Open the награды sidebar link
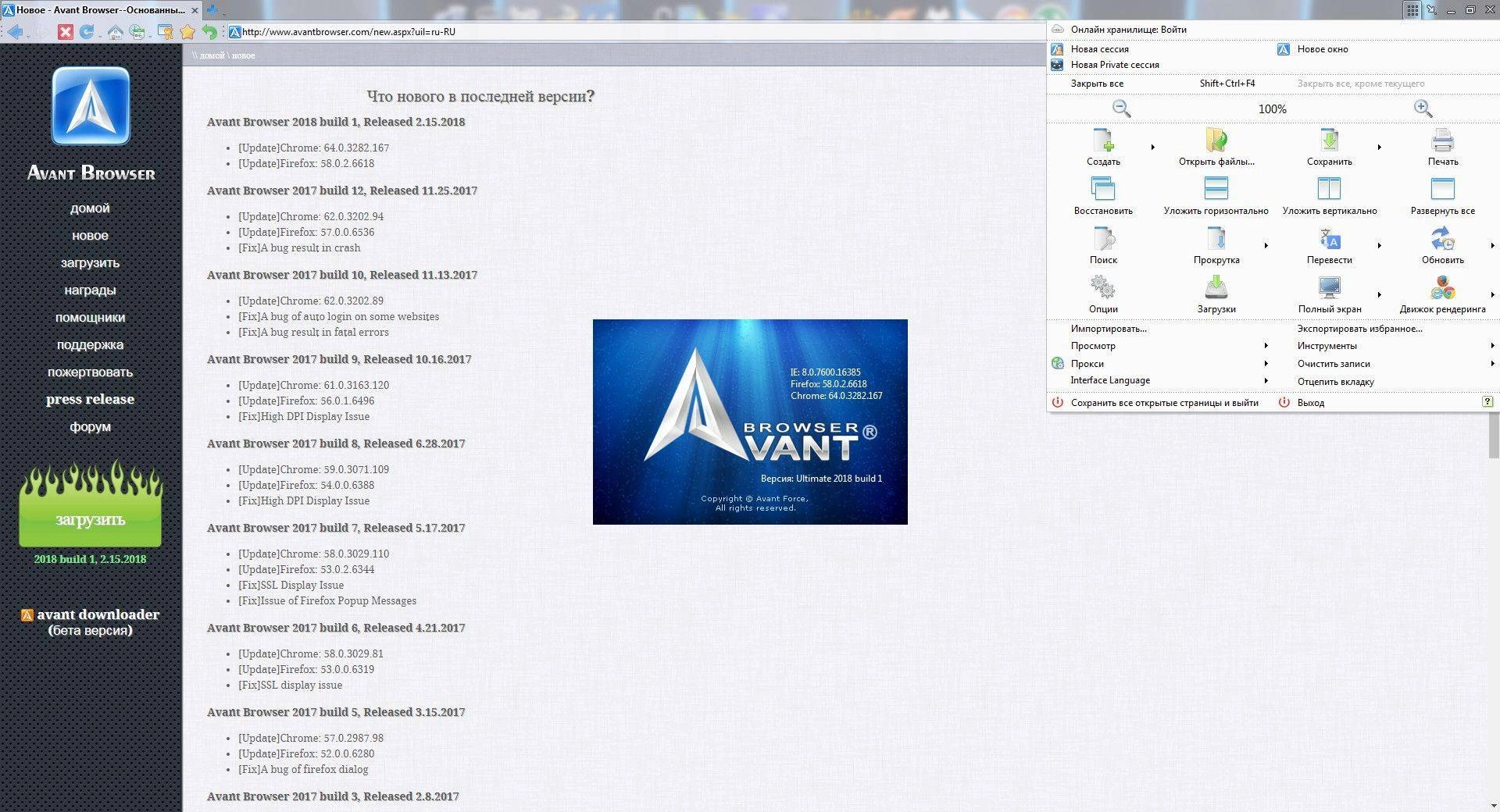The width and height of the screenshot is (1500, 812). click(x=90, y=290)
